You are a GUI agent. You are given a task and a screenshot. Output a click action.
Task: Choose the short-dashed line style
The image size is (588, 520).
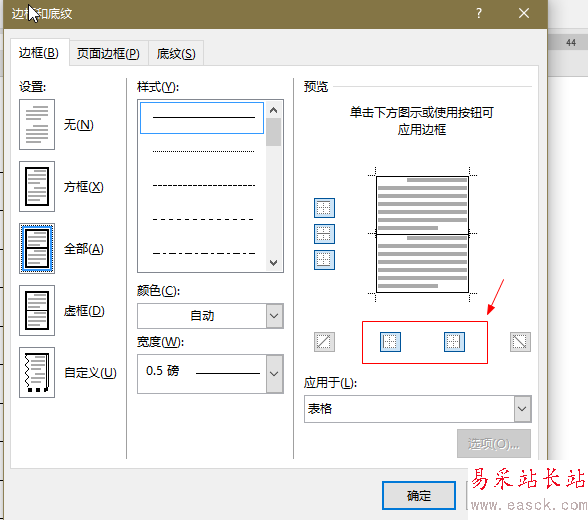[203, 186]
